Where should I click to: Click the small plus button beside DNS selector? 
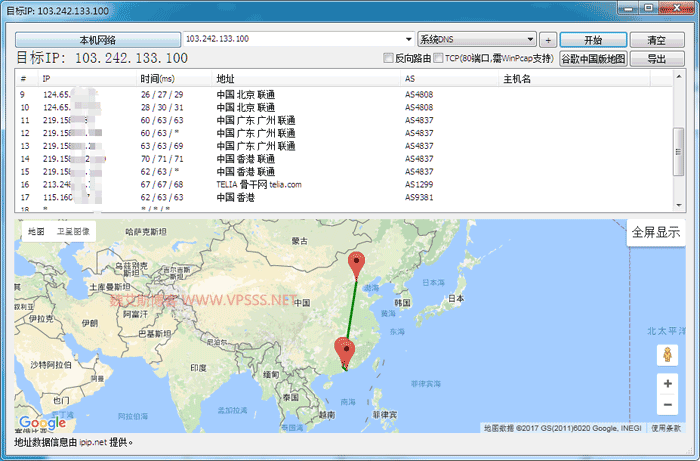tap(548, 40)
